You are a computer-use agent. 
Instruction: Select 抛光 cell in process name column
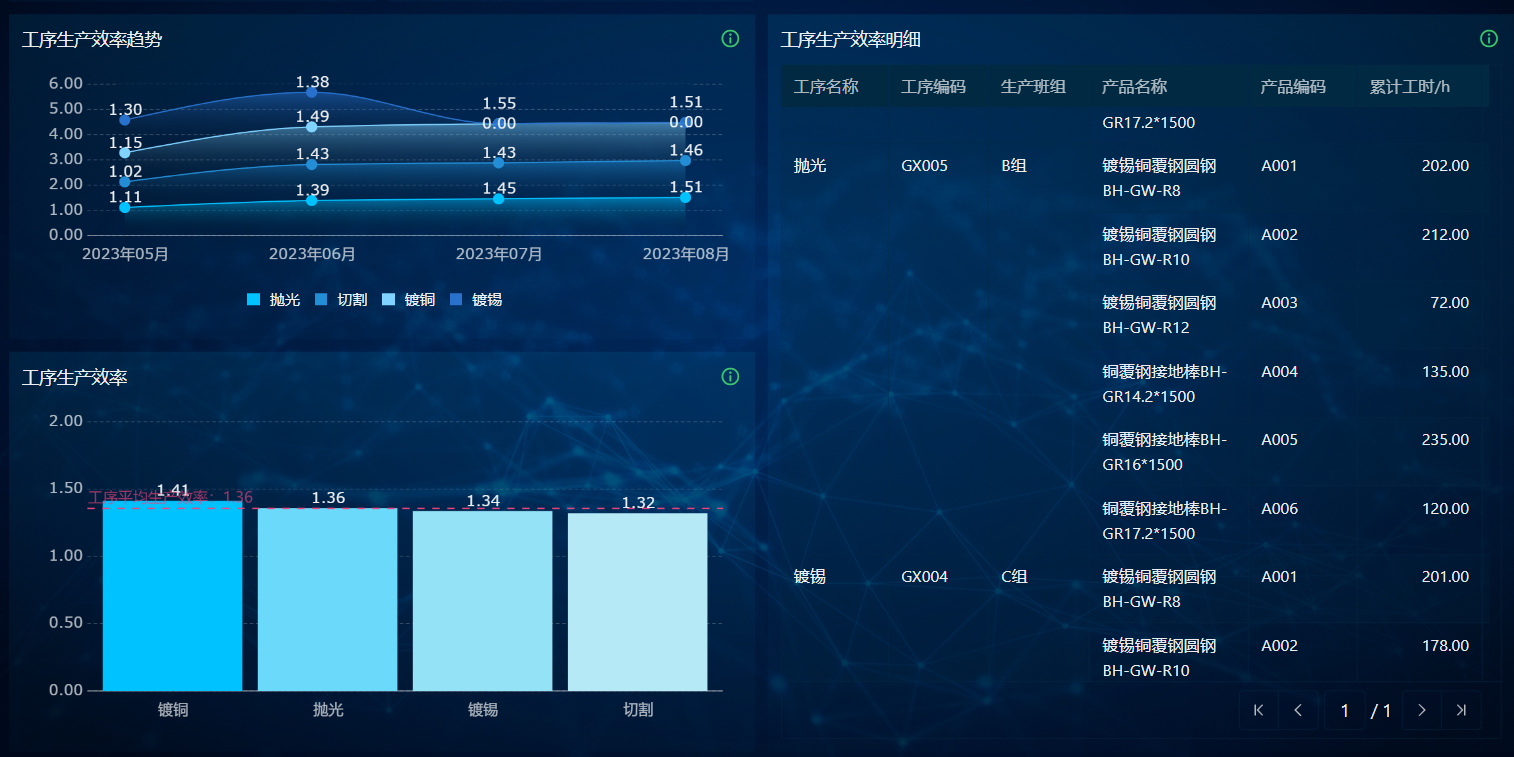pos(810,166)
